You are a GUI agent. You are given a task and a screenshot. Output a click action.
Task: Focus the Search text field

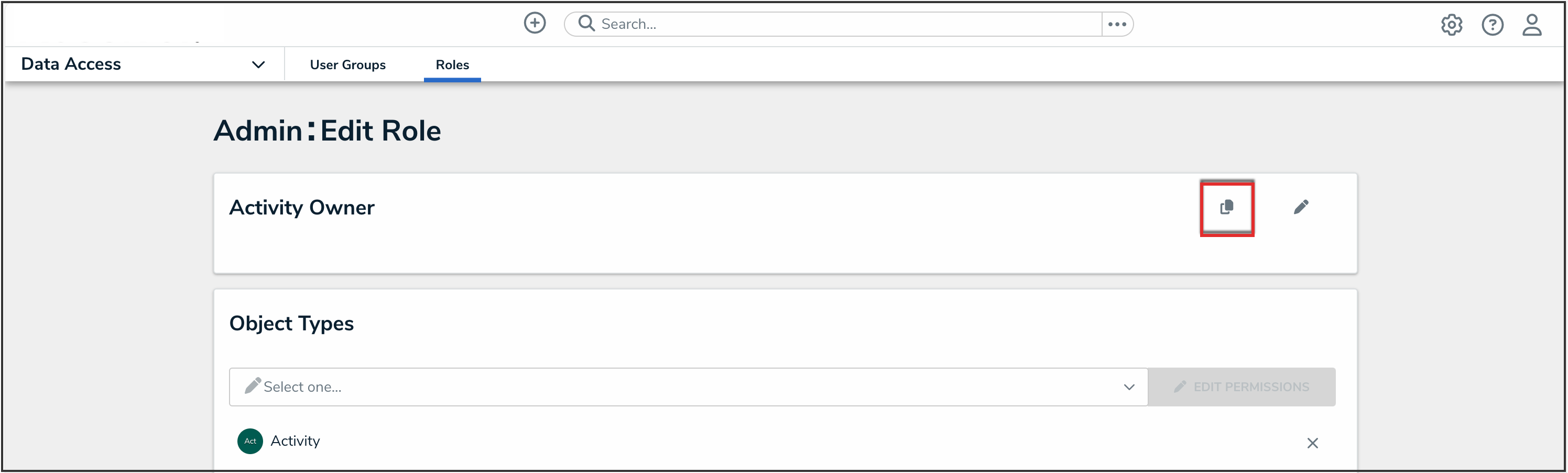coord(846,24)
